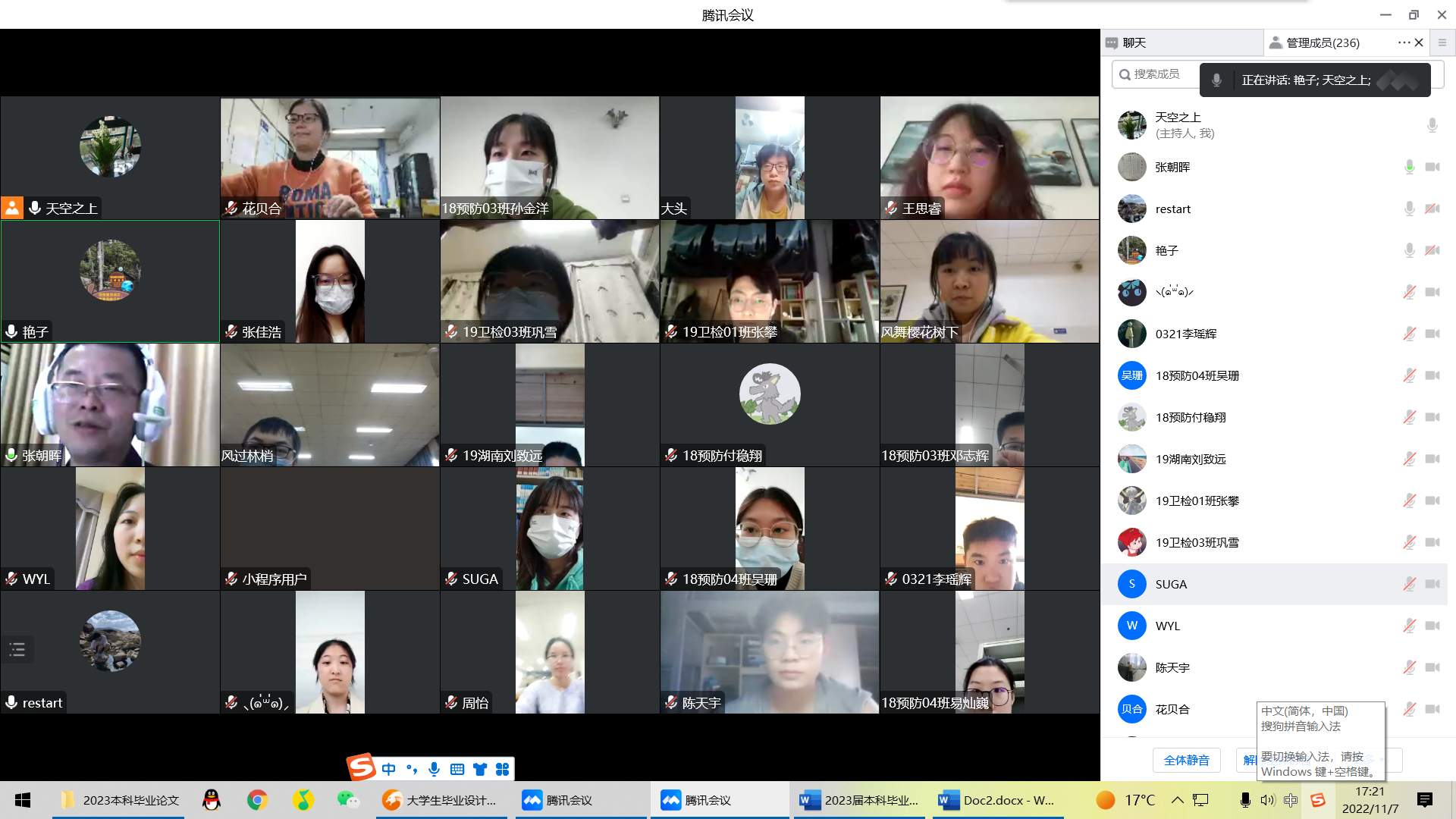Click the 搜索成员 search field
The width and height of the screenshot is (1456, 819).
(x=1156, y=74)
